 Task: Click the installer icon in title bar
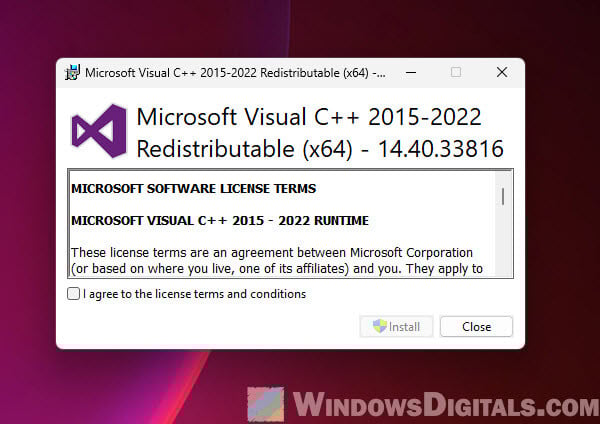point(72,72)
